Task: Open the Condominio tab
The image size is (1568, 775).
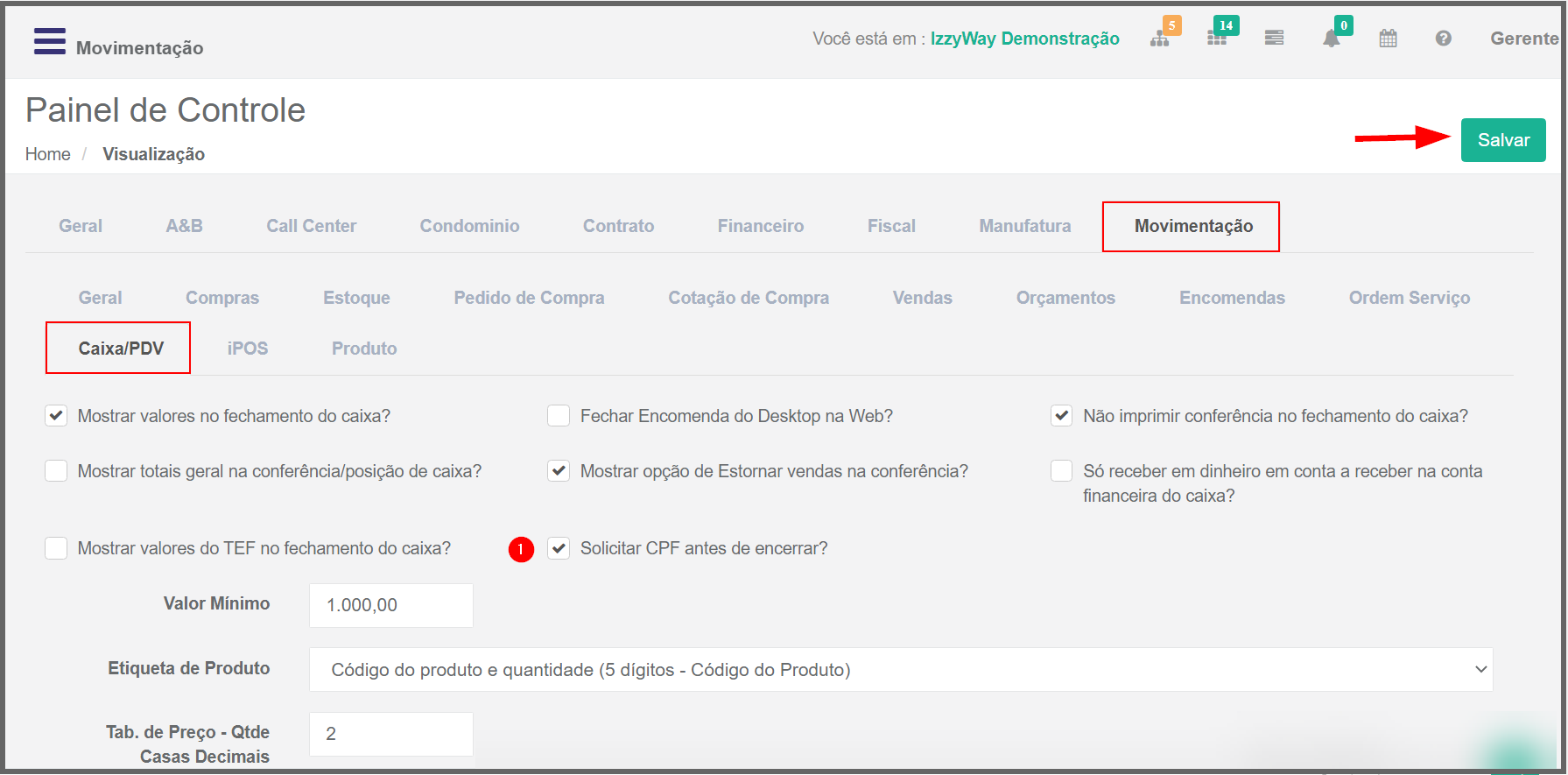Action: pyautogui.click(x=470, y=226)
